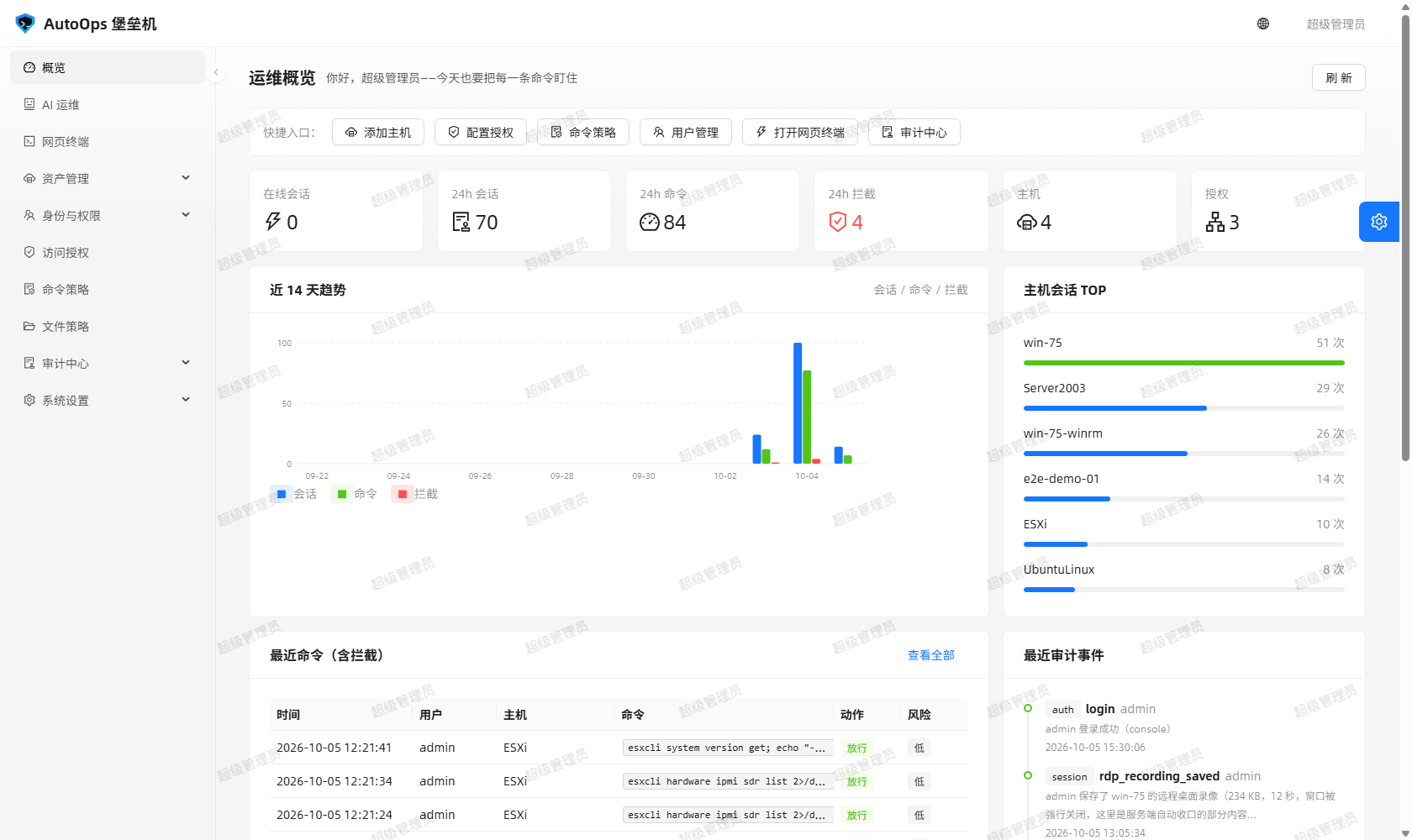This screenshot has height=840, width=1412.
Task: Click the 主机 host count icon
Action: (1027, 222)
